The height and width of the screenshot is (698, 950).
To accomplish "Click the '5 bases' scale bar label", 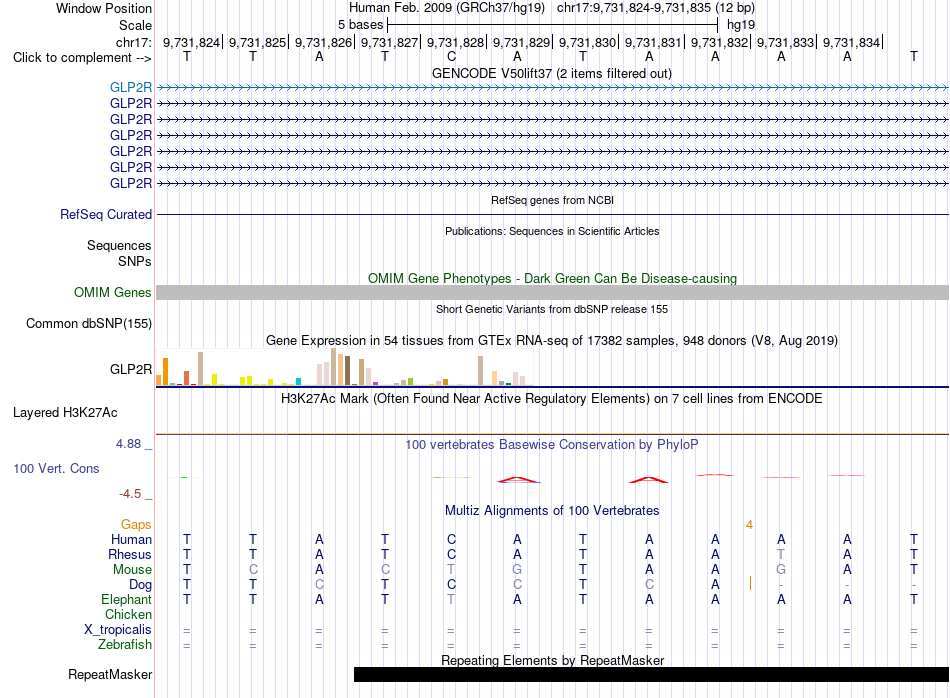I will 360,25.
